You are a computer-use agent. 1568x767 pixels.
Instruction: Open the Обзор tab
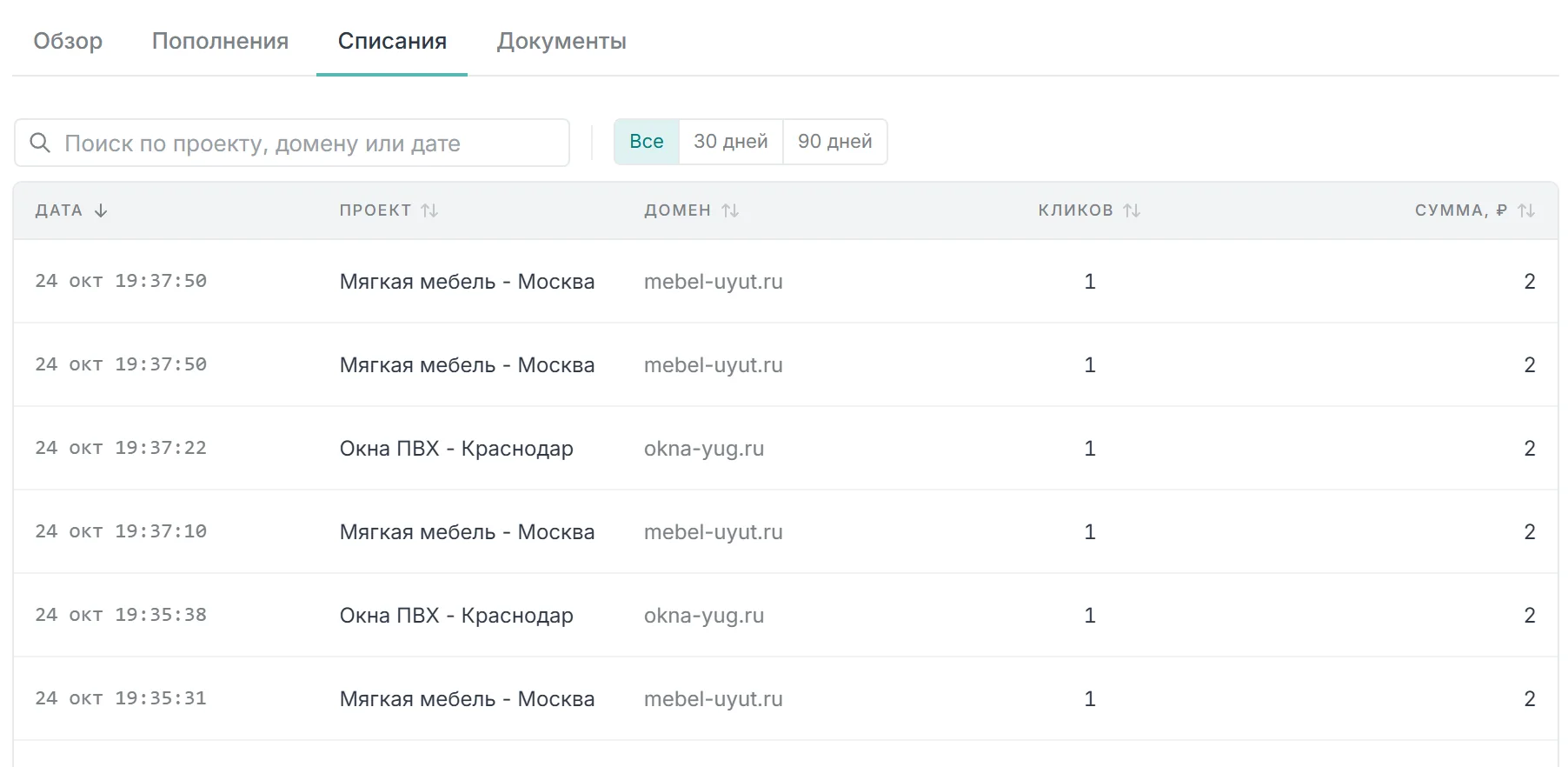[68, 41]
